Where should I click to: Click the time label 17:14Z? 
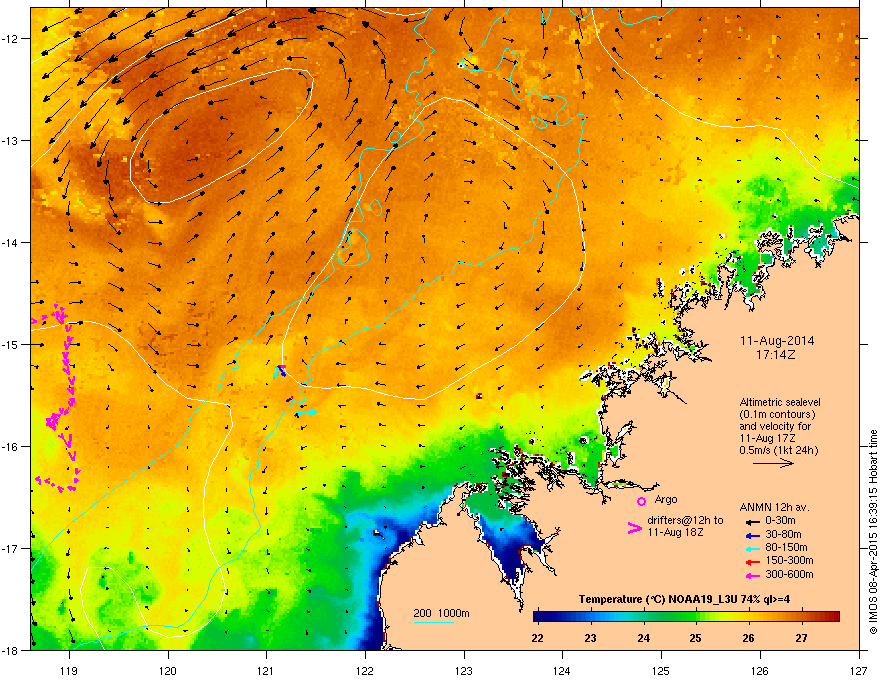point(776,355)
